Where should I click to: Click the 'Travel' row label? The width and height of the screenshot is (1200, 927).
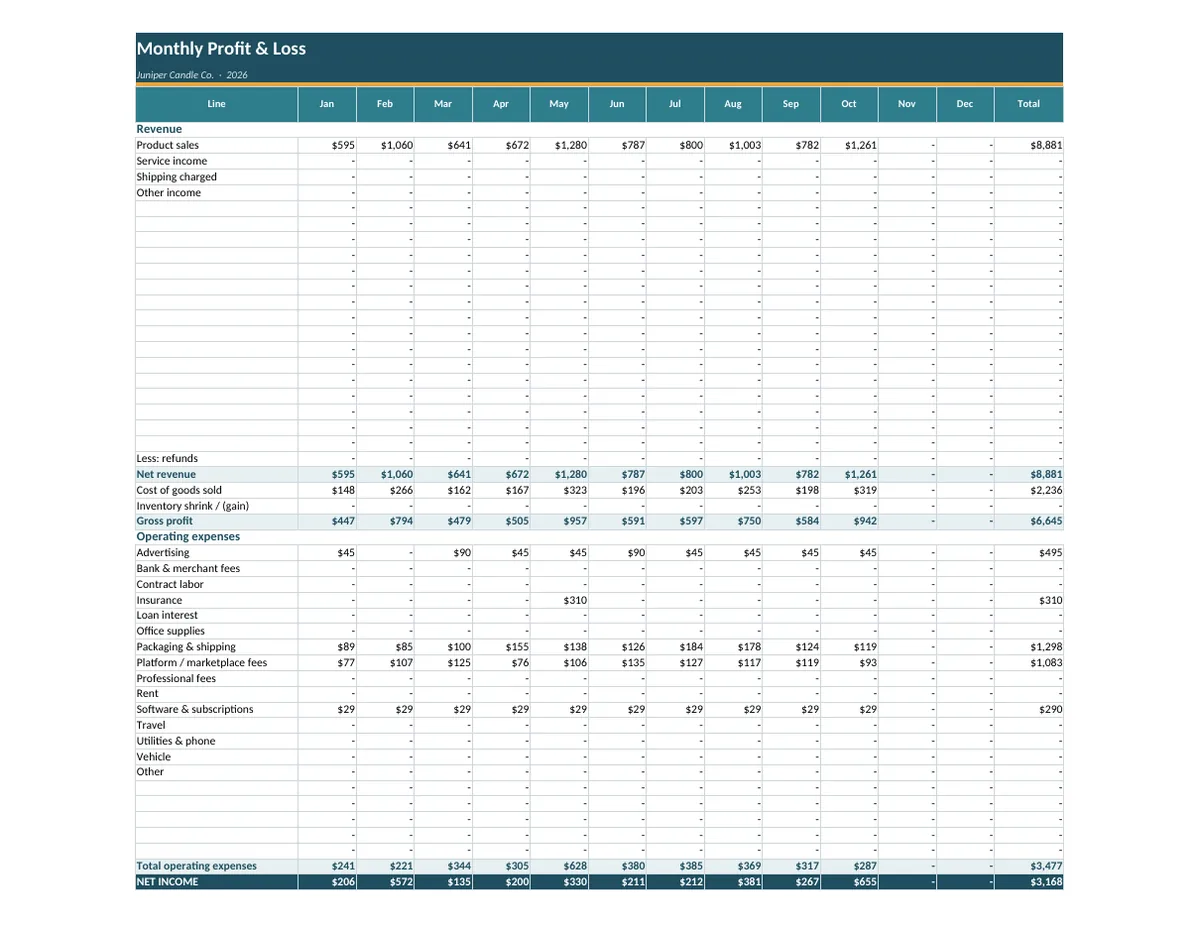click(151, 725)
